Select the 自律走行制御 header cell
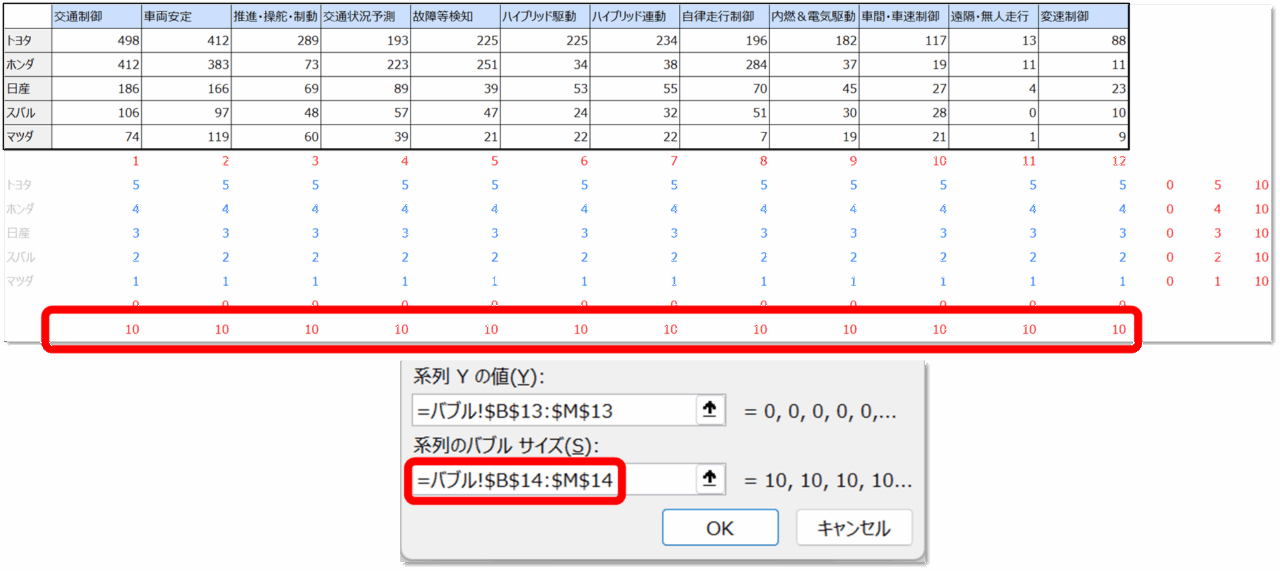The height and width of the screenshot is (571, 1280). coord(724,16)
